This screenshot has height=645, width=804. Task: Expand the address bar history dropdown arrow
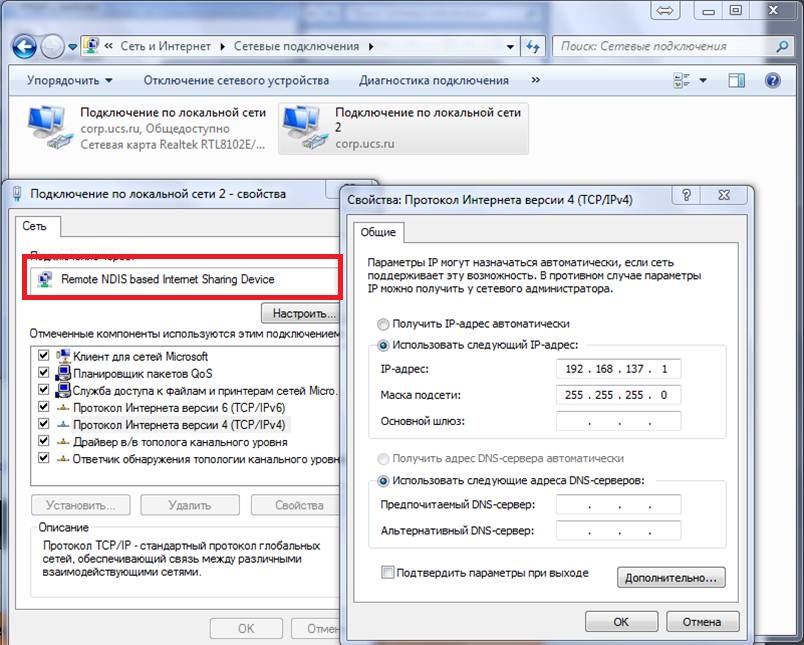tap(510, 47)
